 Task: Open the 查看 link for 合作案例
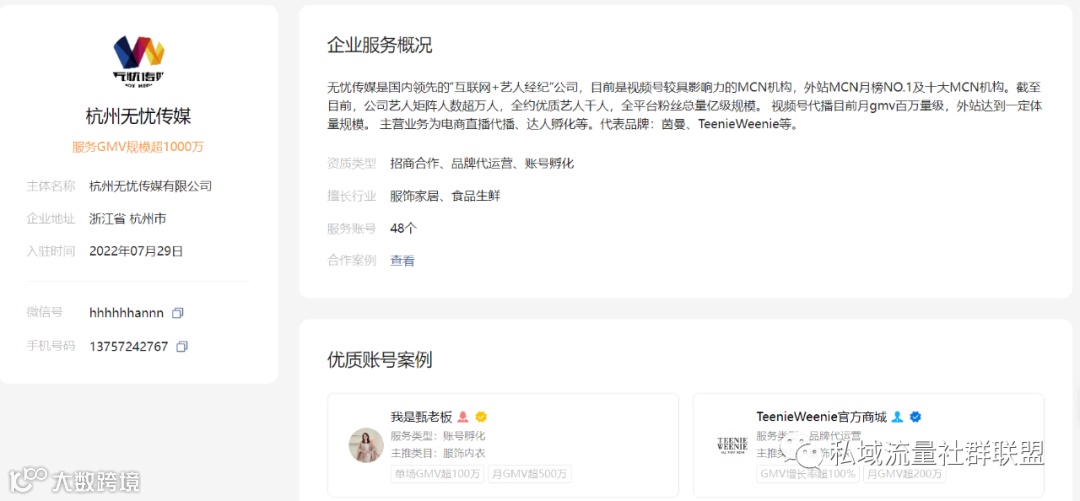click(x=402, y=260)
